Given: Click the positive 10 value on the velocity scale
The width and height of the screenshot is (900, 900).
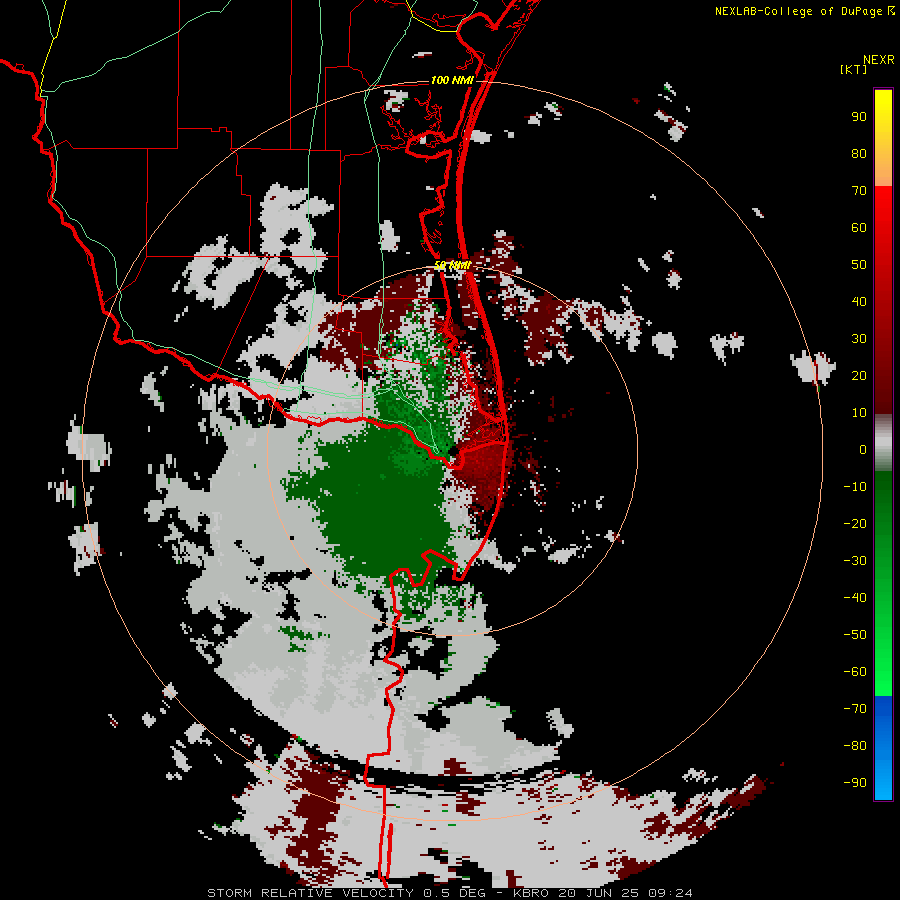Looking at the screenshot, I should point(859,413).
